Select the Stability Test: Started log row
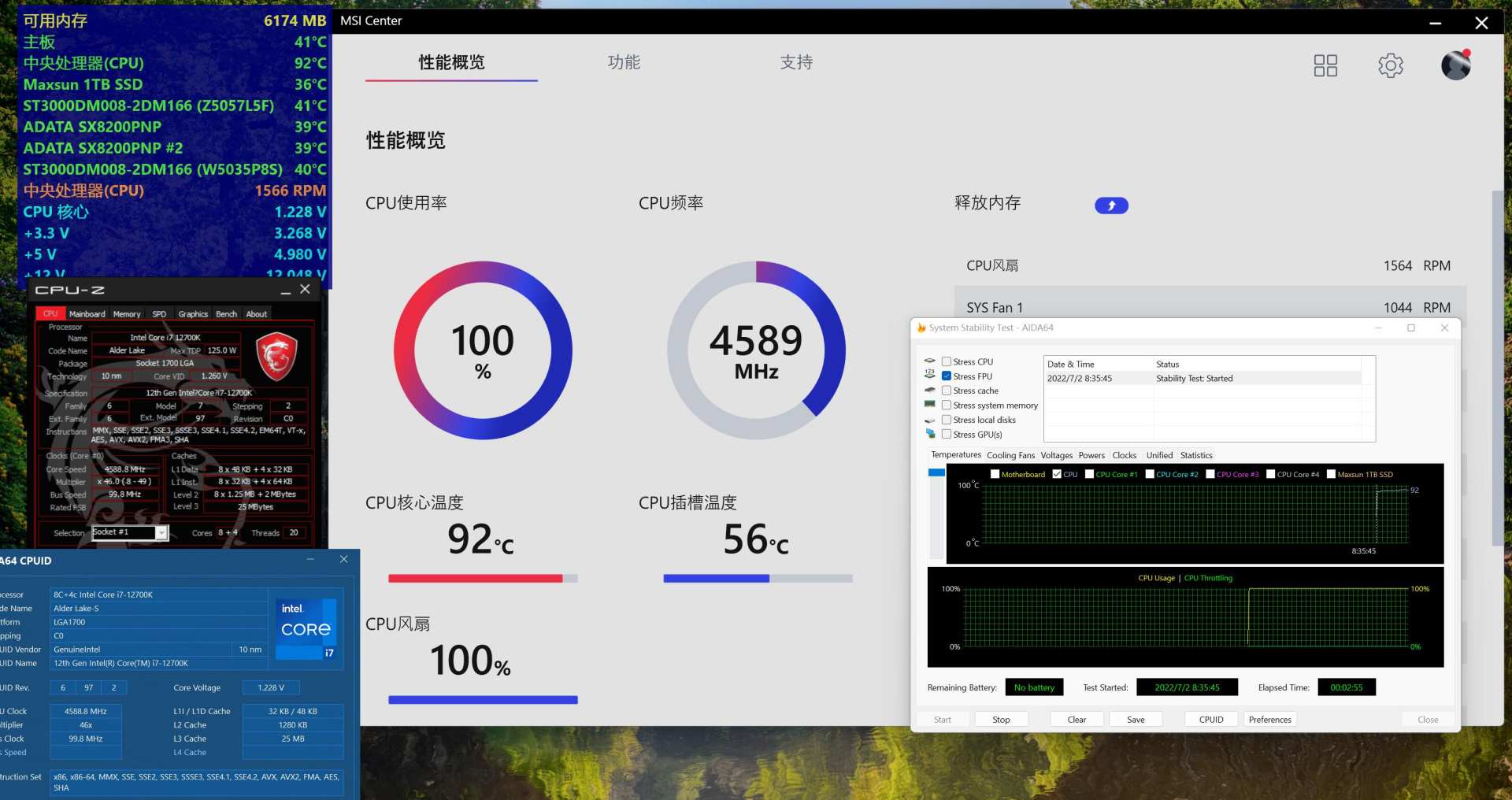The height and width of the screenshot is (800, 1512). click(x=1203, y=379)
